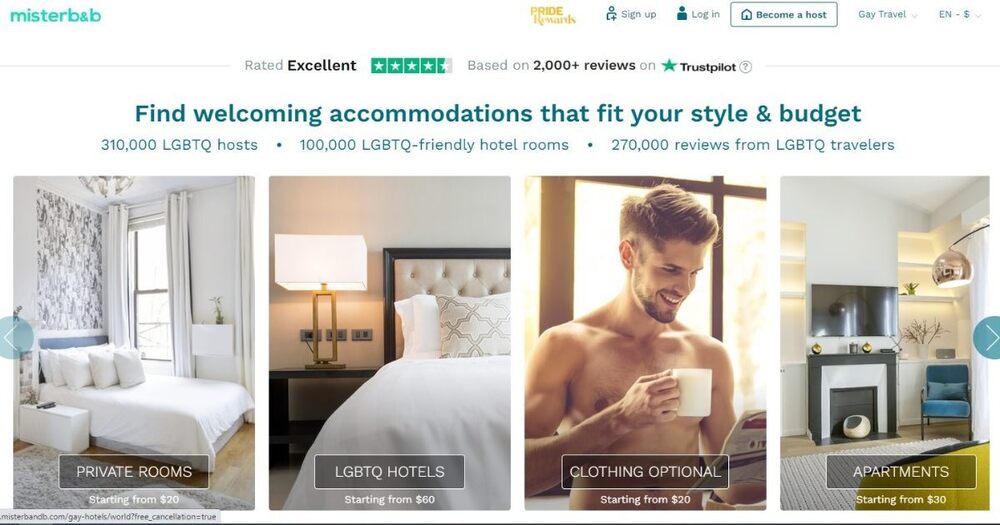Viewport: 1000px width, 525px height.
Task: Click the Trustpilot green star logo
Action: [x=668, y=65]
